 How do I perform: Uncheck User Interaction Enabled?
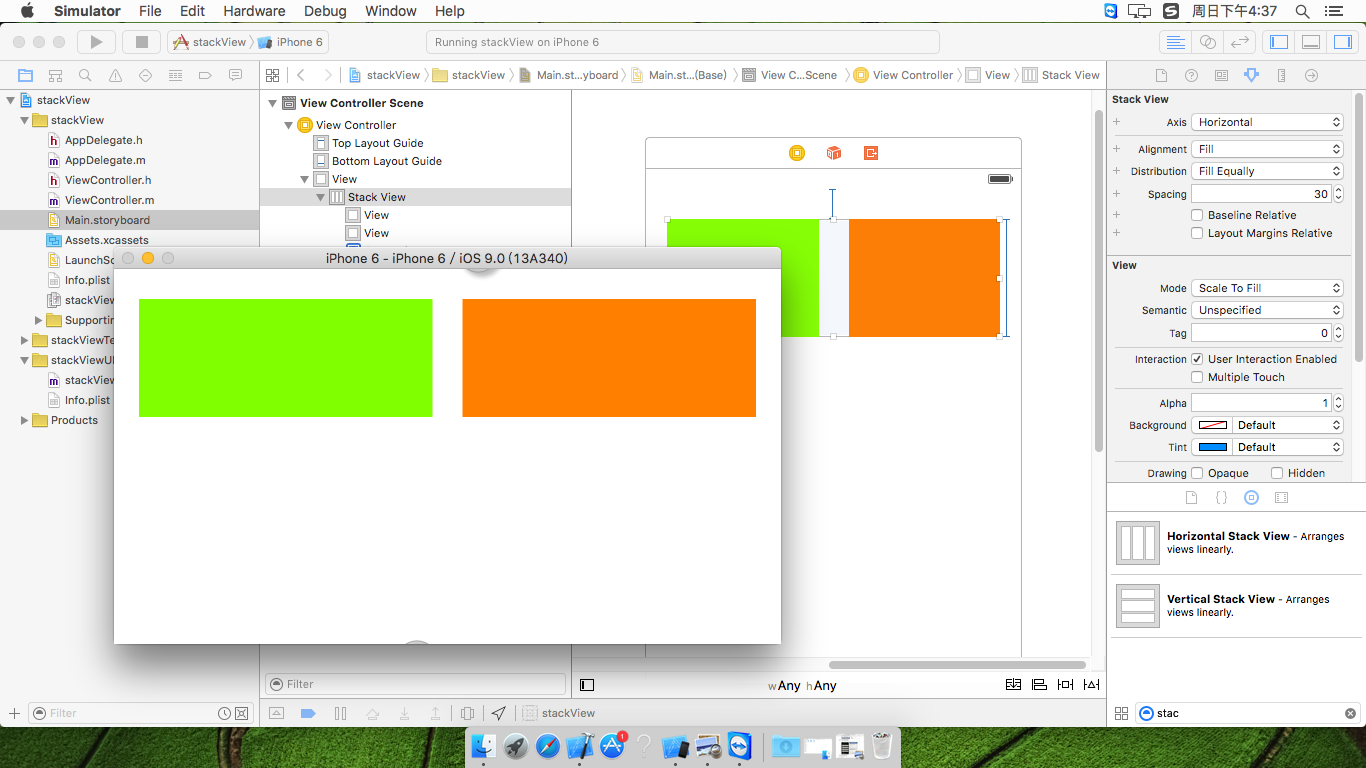[1197, 359]
